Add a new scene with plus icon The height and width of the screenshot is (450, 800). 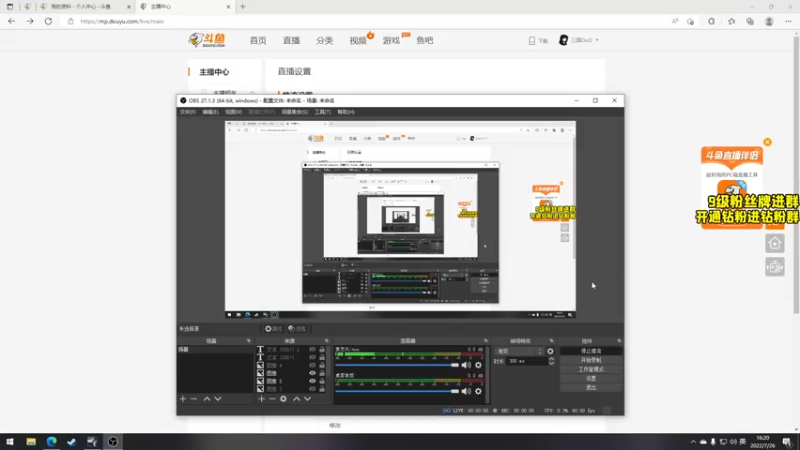(x=183, y=398)
